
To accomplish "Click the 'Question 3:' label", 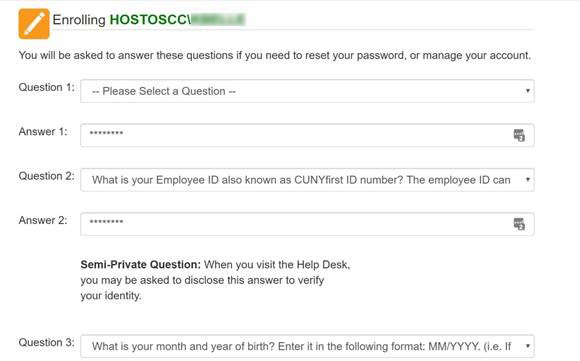I will click(47, 343).
